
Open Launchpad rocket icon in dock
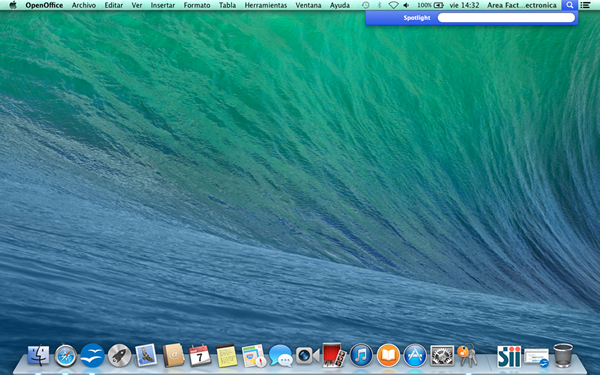(x=119, y=355)
